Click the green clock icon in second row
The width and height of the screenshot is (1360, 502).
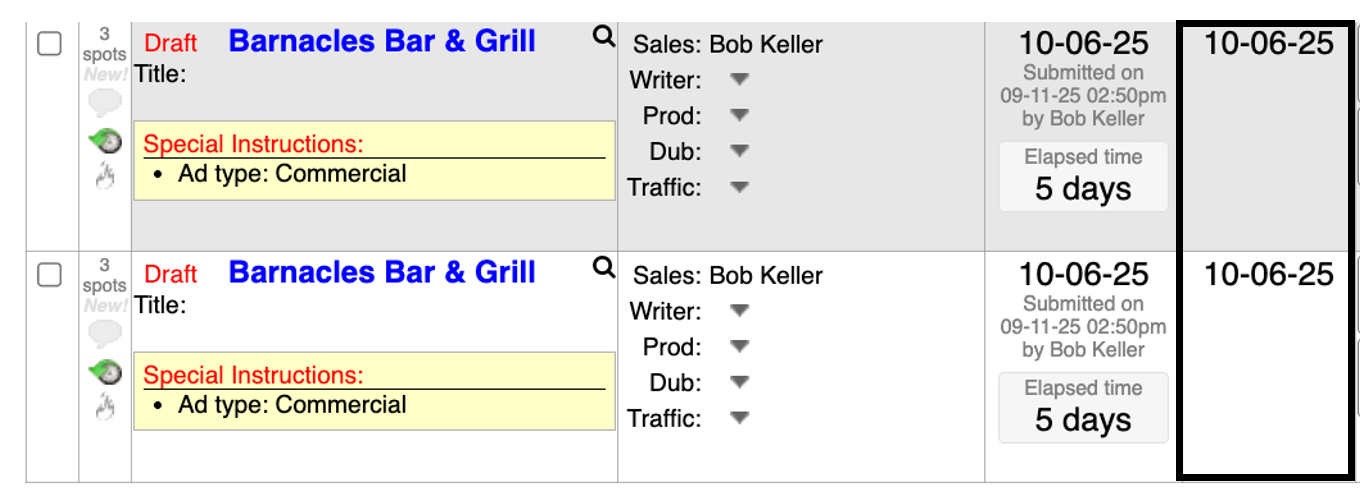click(105, 372)
